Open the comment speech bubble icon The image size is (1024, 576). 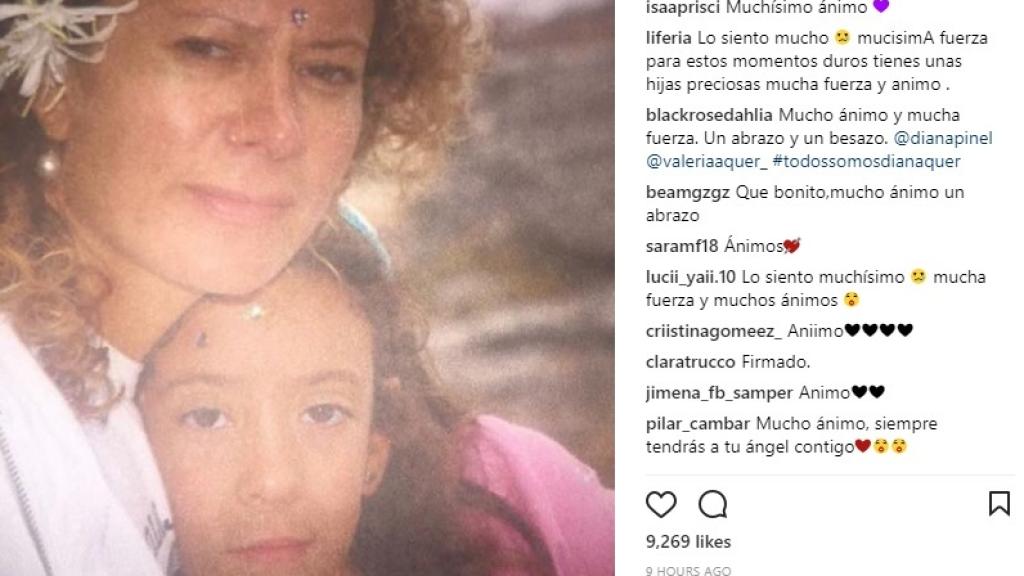712,504
